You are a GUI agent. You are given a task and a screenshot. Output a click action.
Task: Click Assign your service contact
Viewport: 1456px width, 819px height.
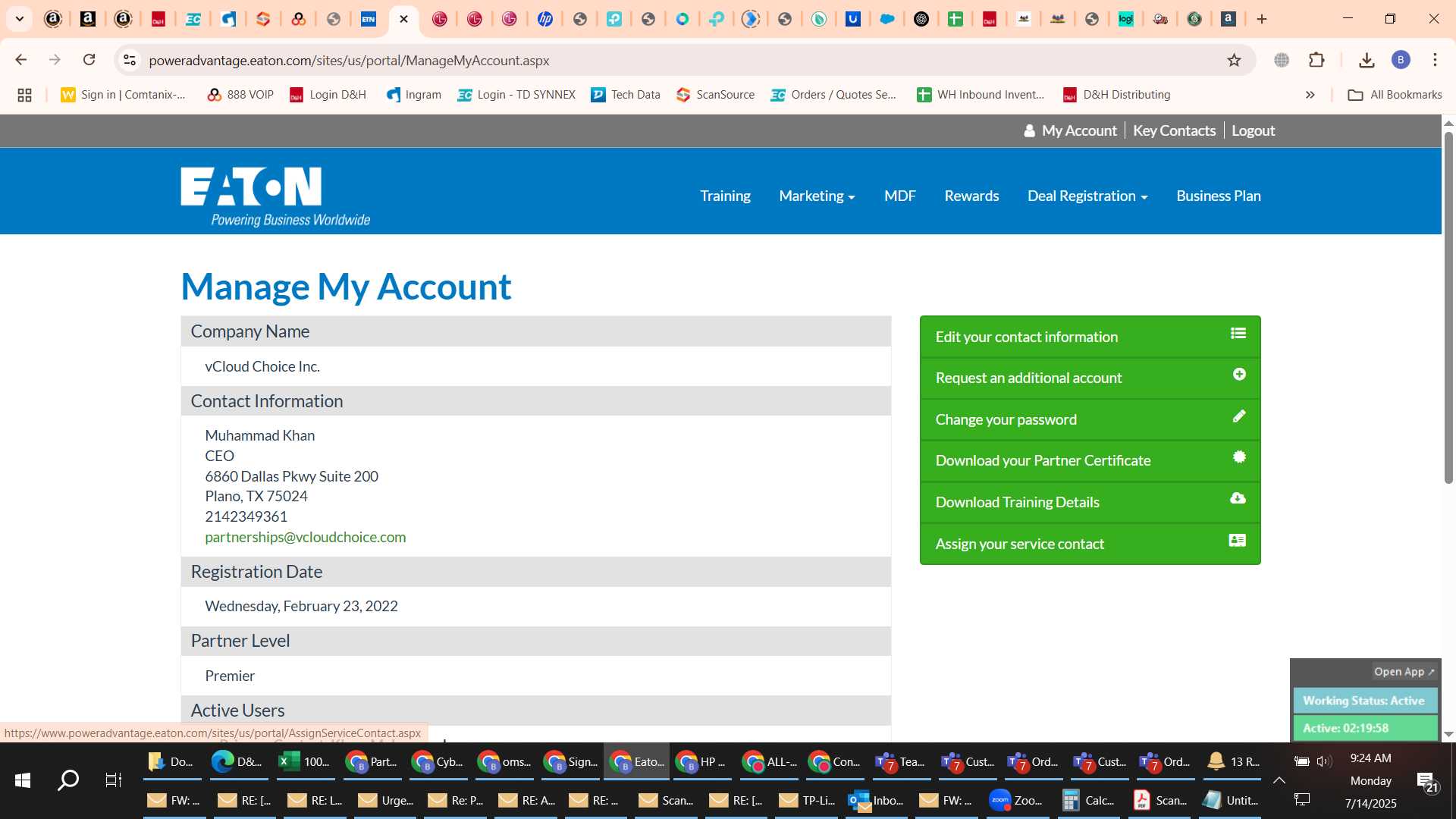coord(1090,544)
